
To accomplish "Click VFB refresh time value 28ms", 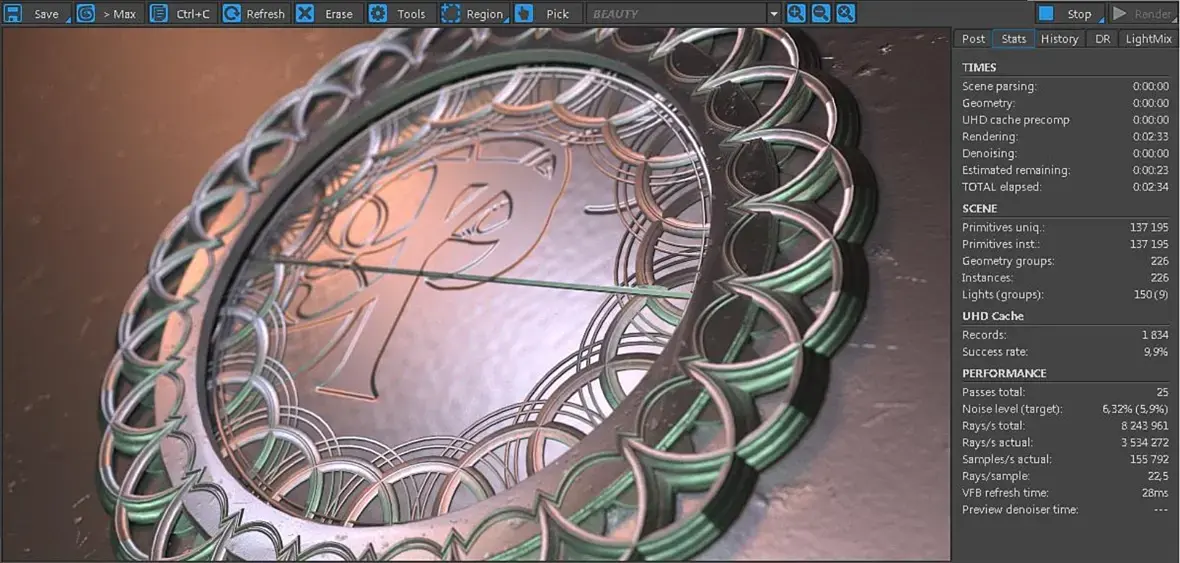I will [x=1155, y=493].
